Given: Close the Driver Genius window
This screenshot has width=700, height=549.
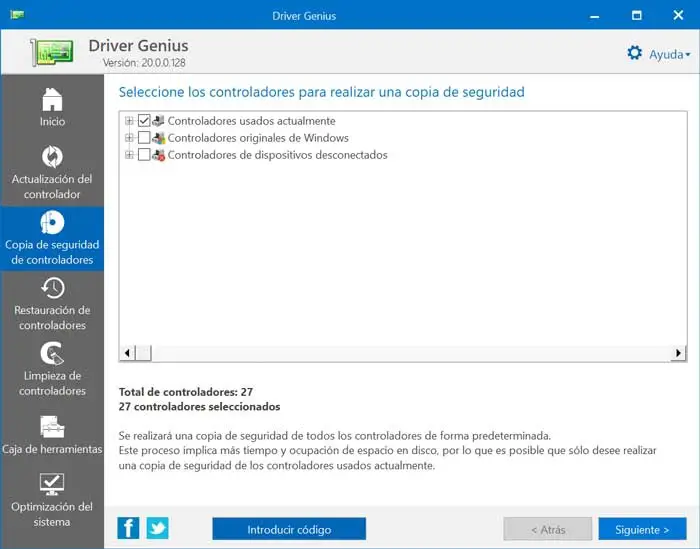Looking at the screenshot, I should coord(678,15).
